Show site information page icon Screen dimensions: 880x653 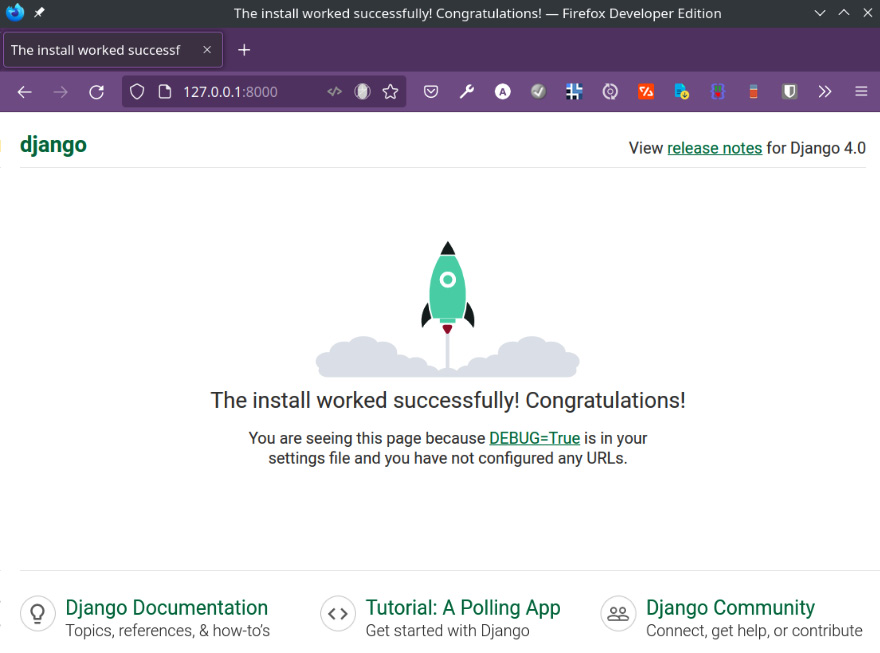point(164,91)
